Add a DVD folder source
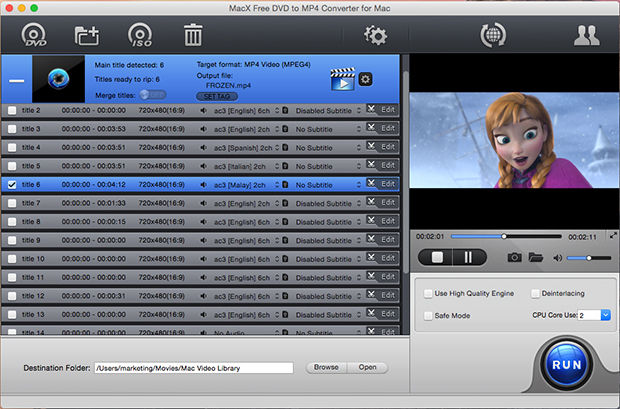Image resolution: width=620 pixels, height=409 pixels. (x=87, y=36)
